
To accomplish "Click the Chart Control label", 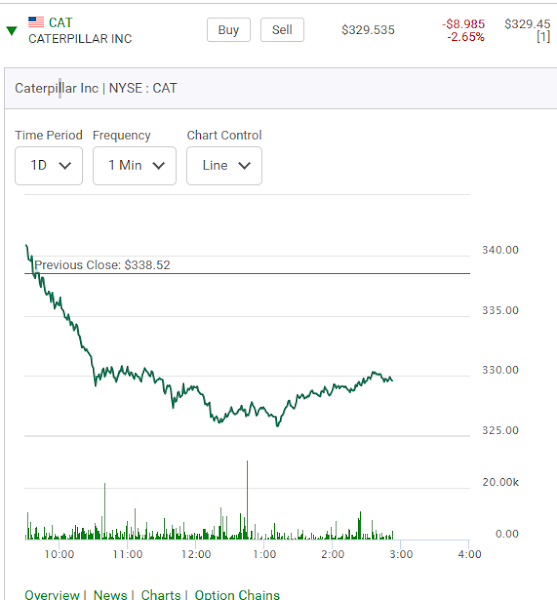I will pos(224,135).
